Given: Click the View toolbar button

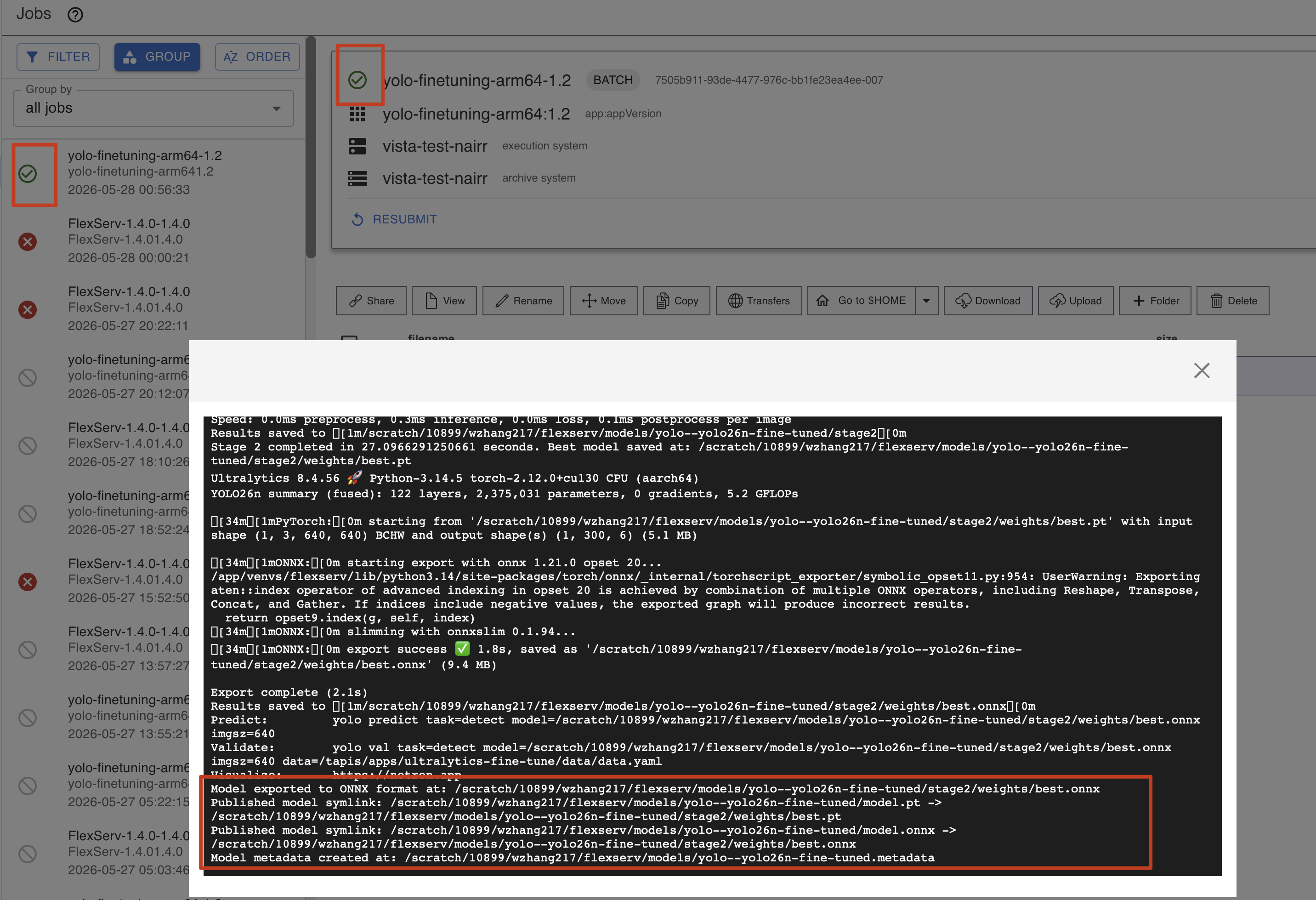Looking at the screenshot, I should (444, 301).
